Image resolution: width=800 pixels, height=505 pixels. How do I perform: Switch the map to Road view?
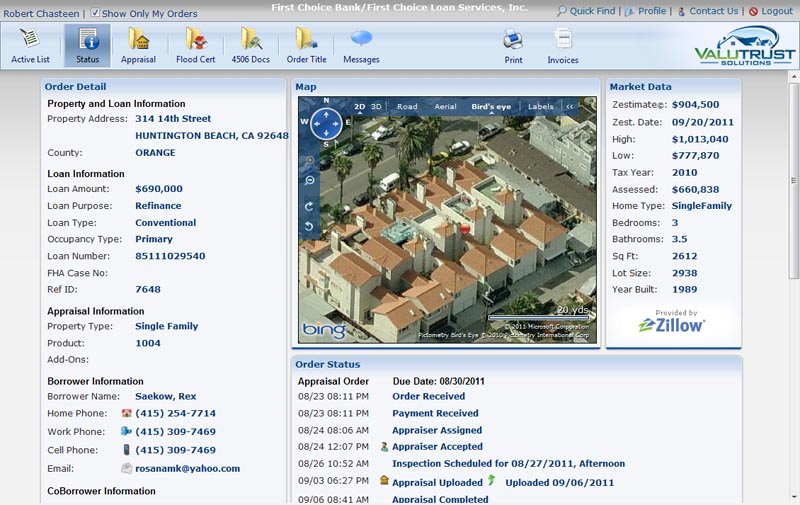(407, 106)
